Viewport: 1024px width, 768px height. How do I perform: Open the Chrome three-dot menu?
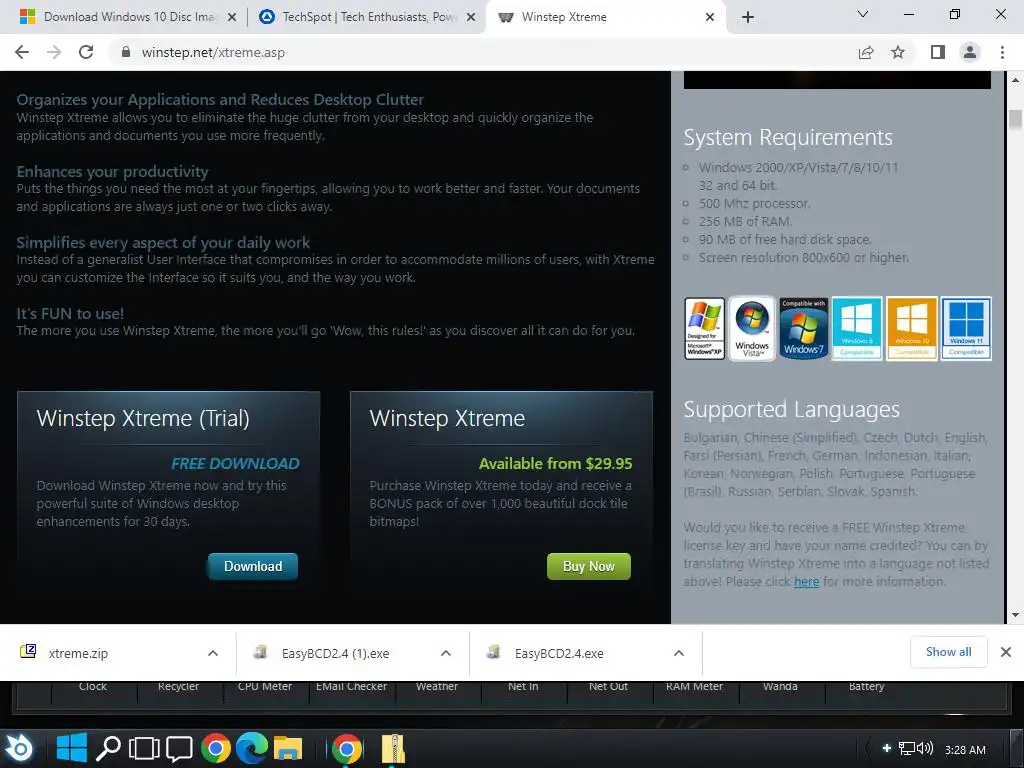coord(1002,52)
